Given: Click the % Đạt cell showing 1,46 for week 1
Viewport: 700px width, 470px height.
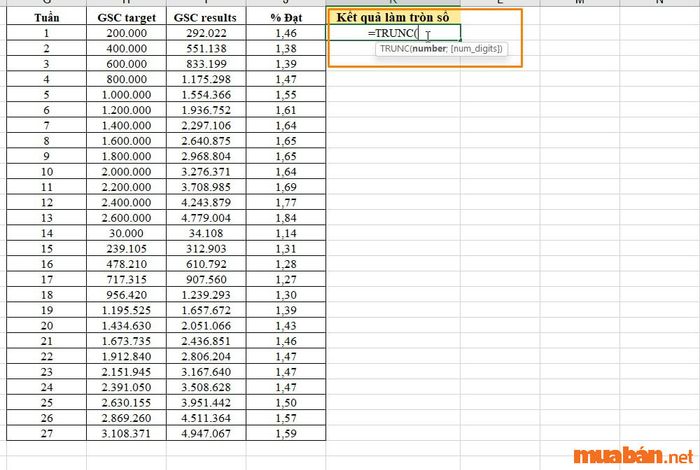Looking at the screenshot, I should [286, 33].
